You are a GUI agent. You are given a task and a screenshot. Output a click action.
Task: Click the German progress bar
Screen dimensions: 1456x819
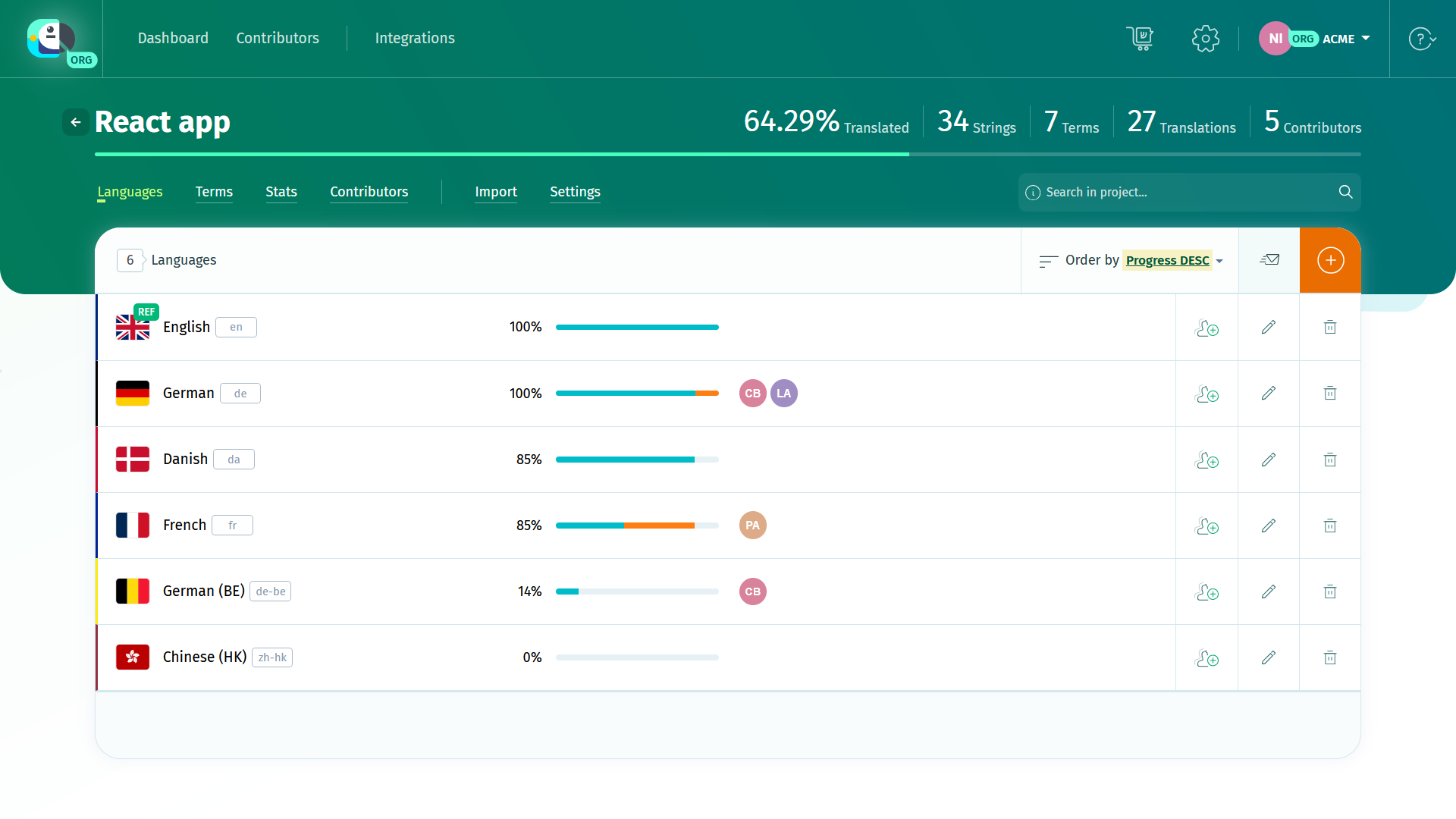(637, 393)
